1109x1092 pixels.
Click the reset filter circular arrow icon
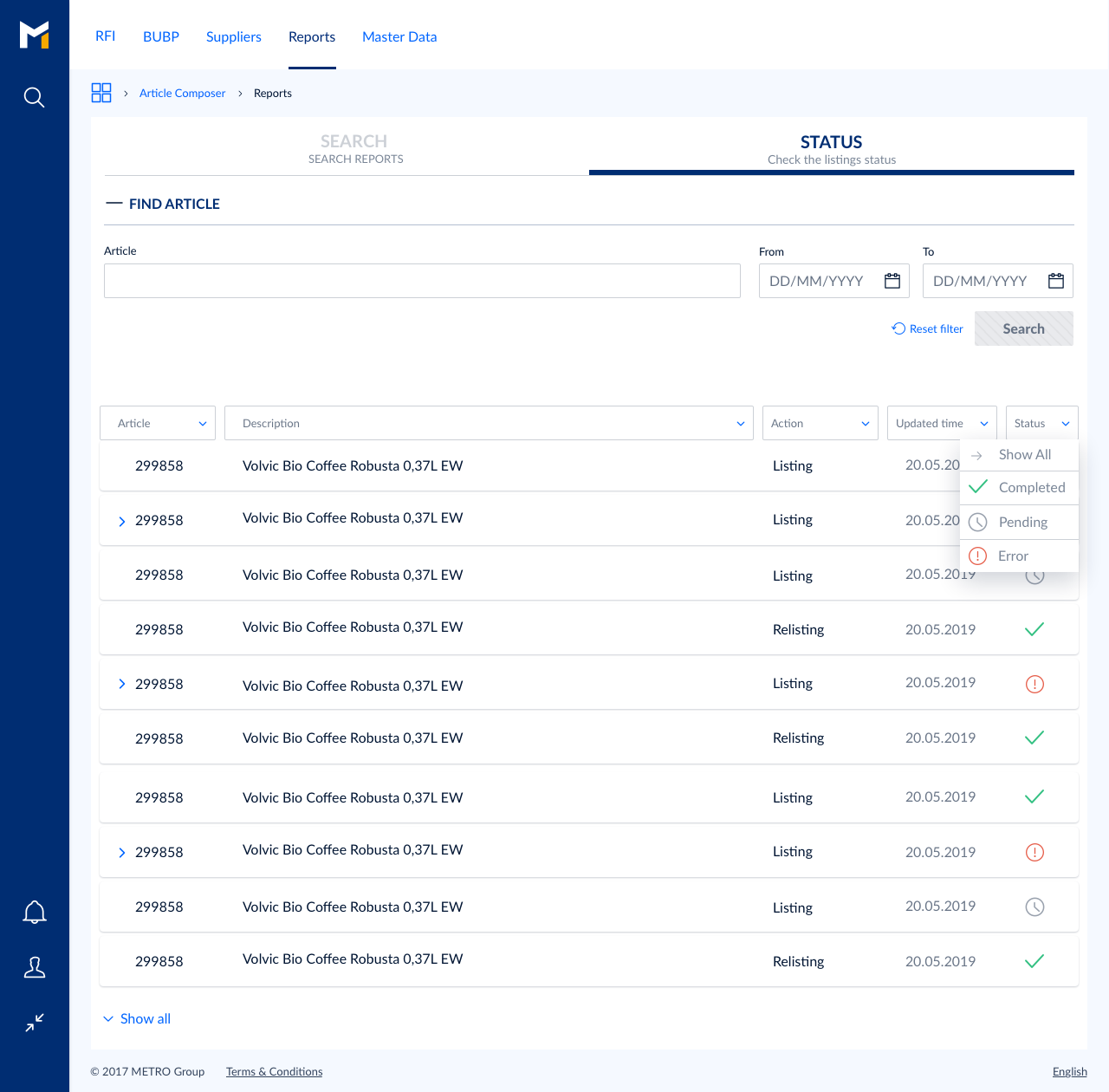click(x=898, y=328)
